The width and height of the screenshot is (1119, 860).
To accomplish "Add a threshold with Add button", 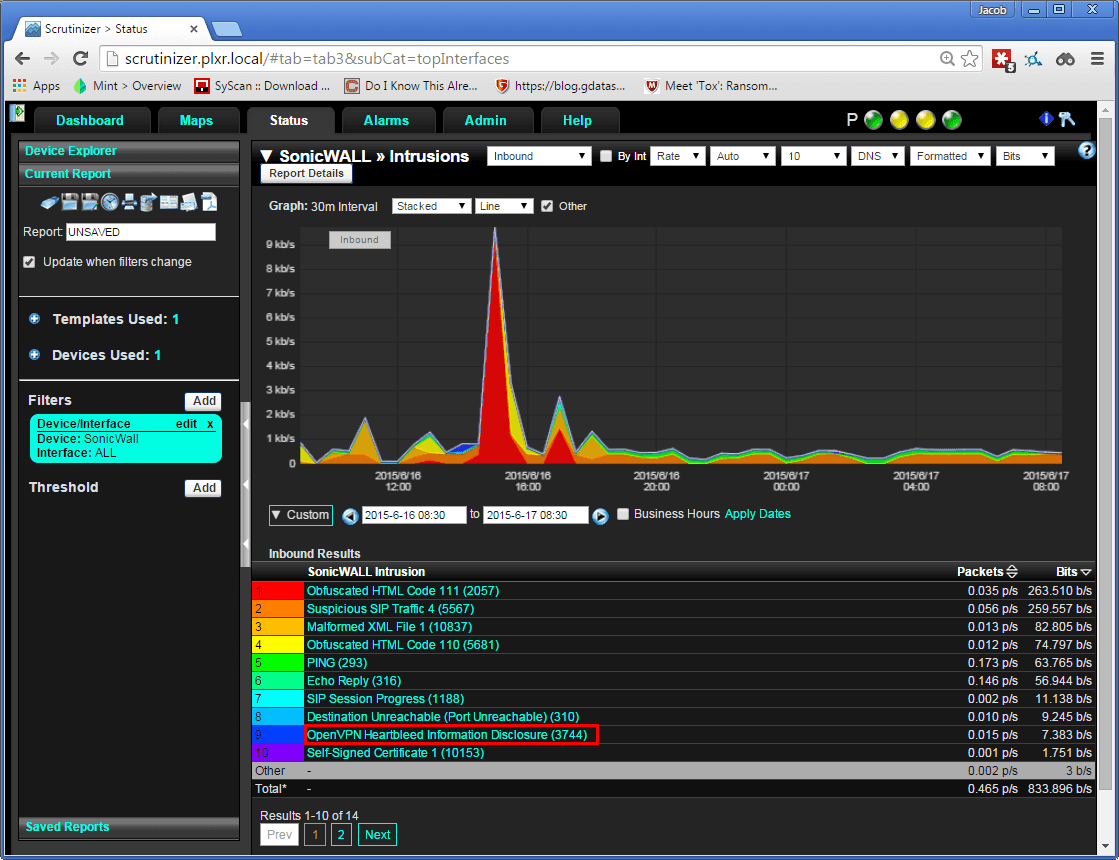I will [x=203, y=488].
